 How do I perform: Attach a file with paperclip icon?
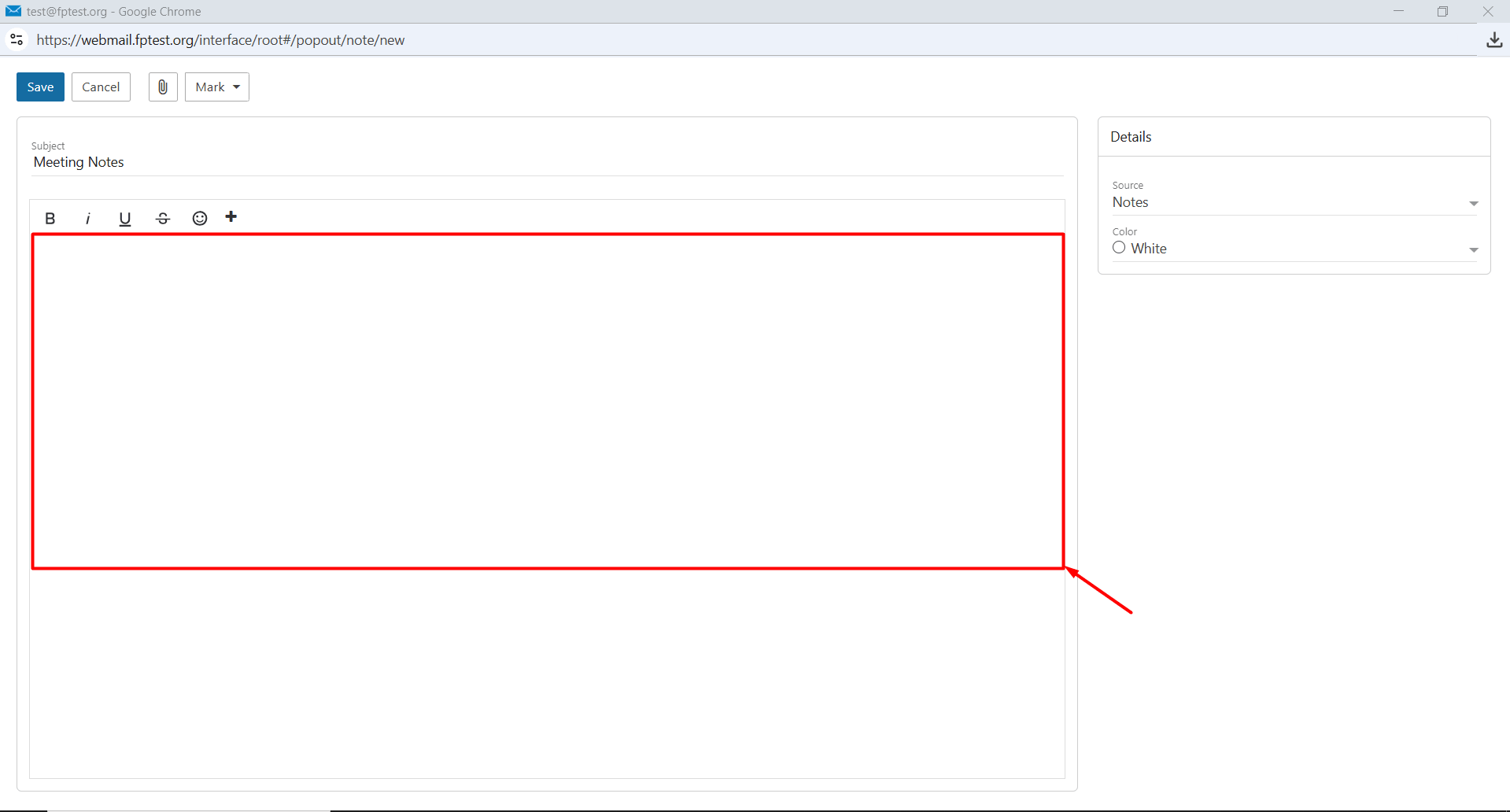(x=163, y=87)
